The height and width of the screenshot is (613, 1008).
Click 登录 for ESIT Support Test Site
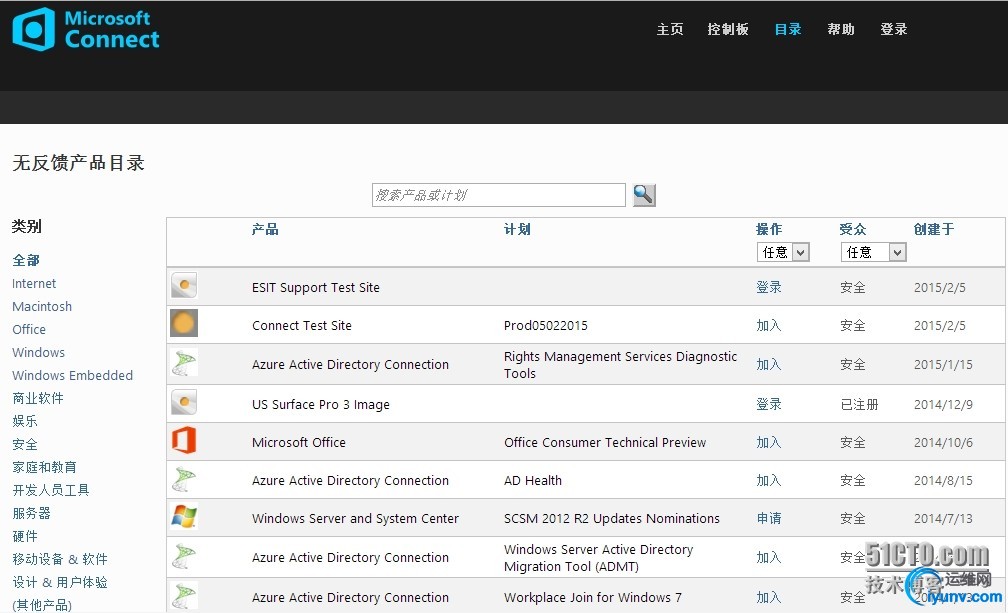pos(769,287)
